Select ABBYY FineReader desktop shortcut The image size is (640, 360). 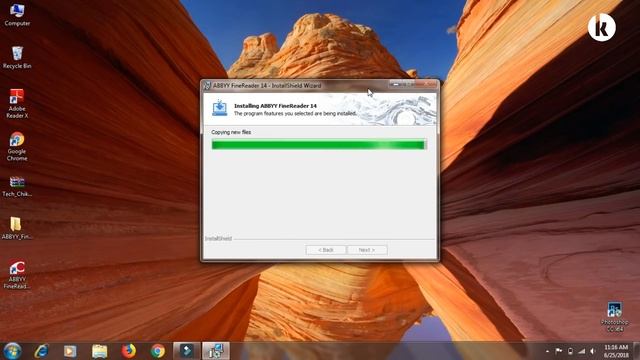(x=17, y=274)
